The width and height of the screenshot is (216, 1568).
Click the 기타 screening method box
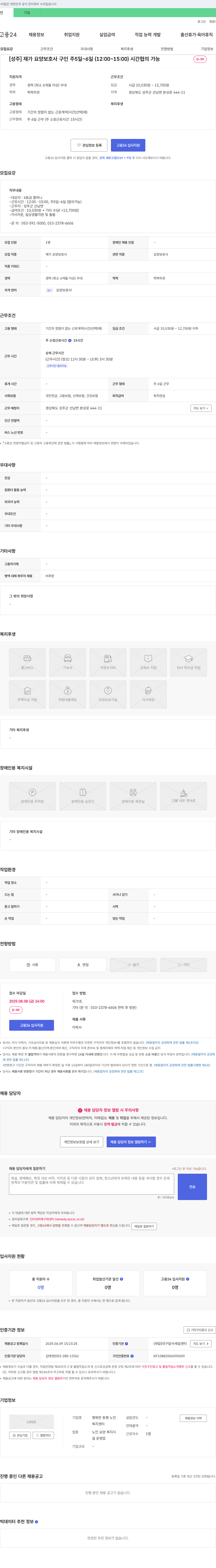pos(184,965)
